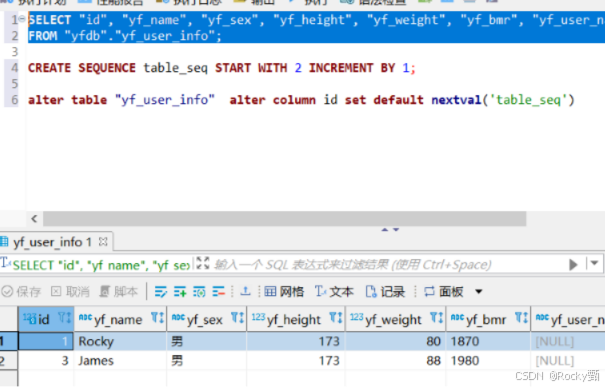Click the filter/sort icon in yf_name column
This screenshot has width=605, height=387.
point(157,318)
